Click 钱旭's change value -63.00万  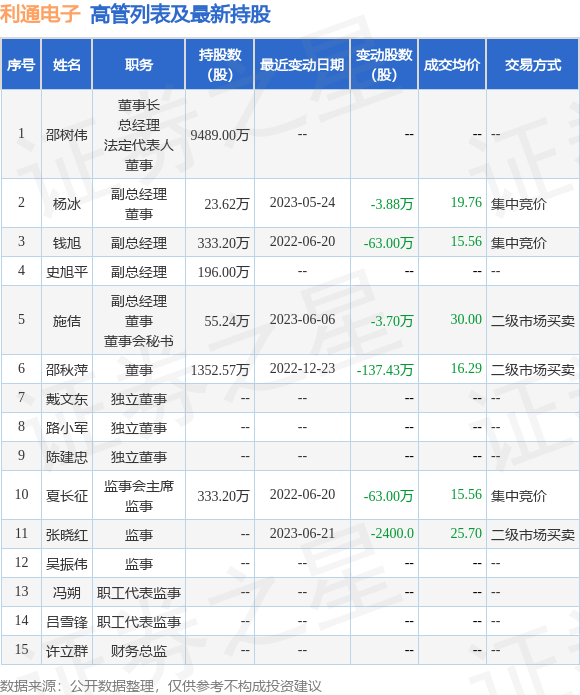[x=388, y=242]
